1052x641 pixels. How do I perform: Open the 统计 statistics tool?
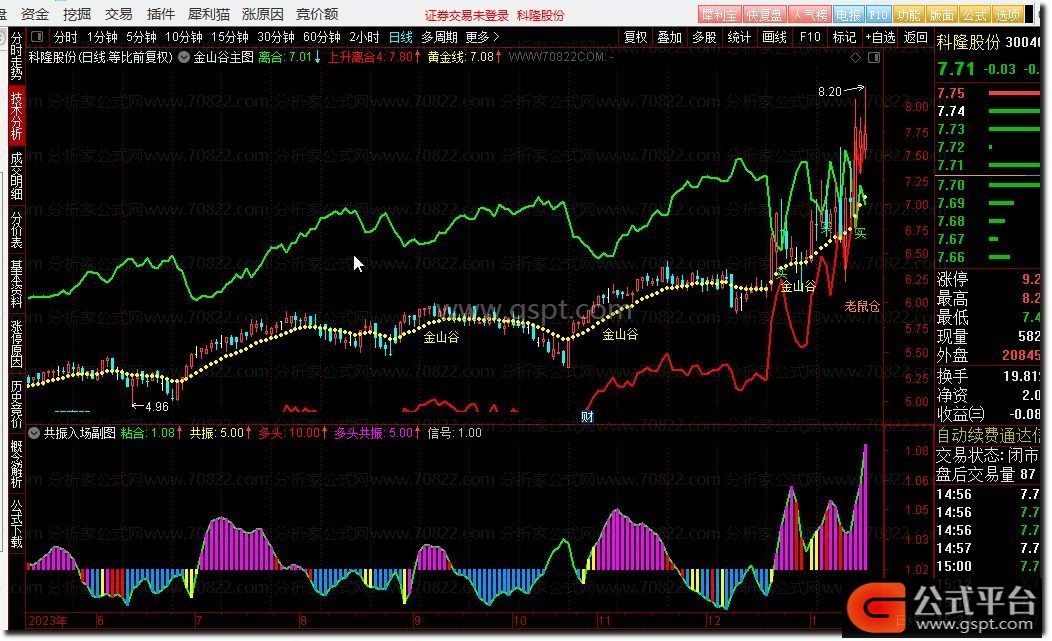coord(739,37)
